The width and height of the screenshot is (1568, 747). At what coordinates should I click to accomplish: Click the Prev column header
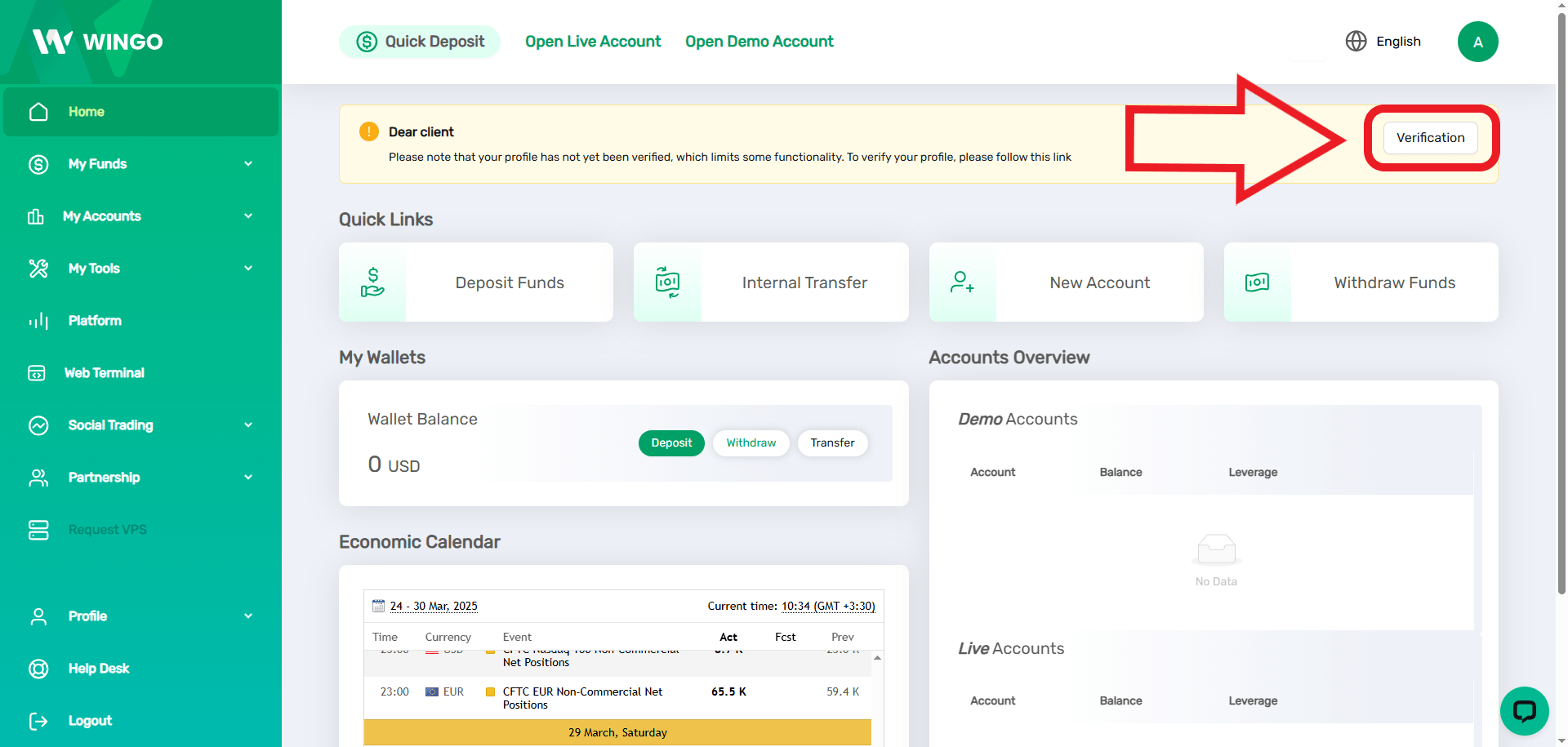tap(843, 637)
